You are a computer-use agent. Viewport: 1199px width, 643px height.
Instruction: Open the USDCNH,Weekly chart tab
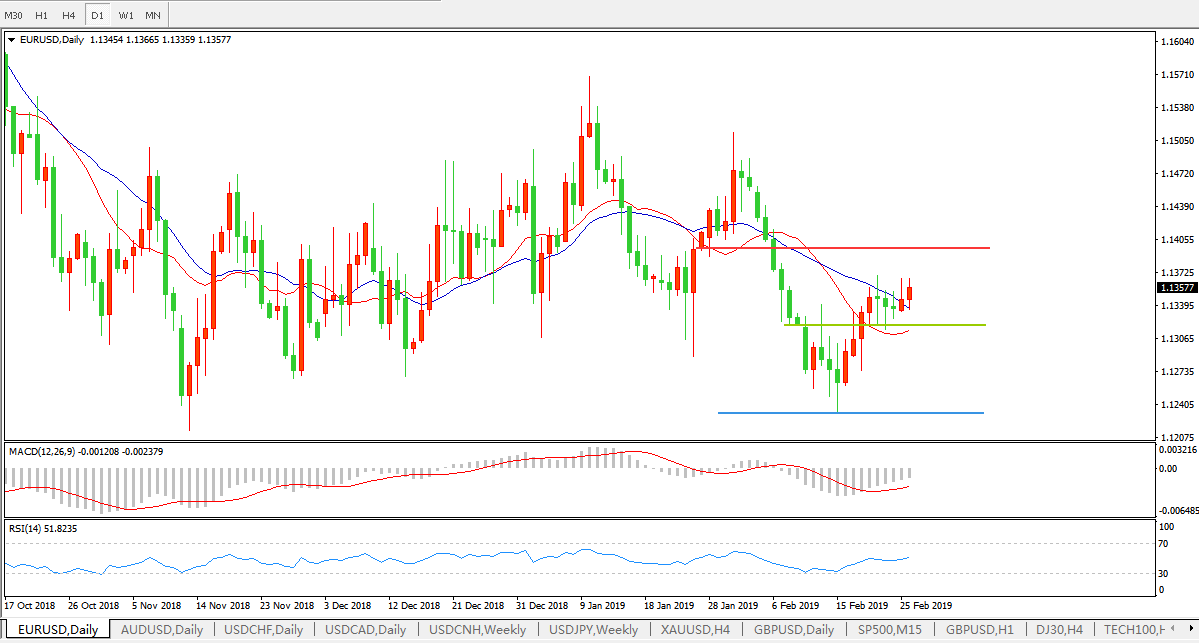477,630
